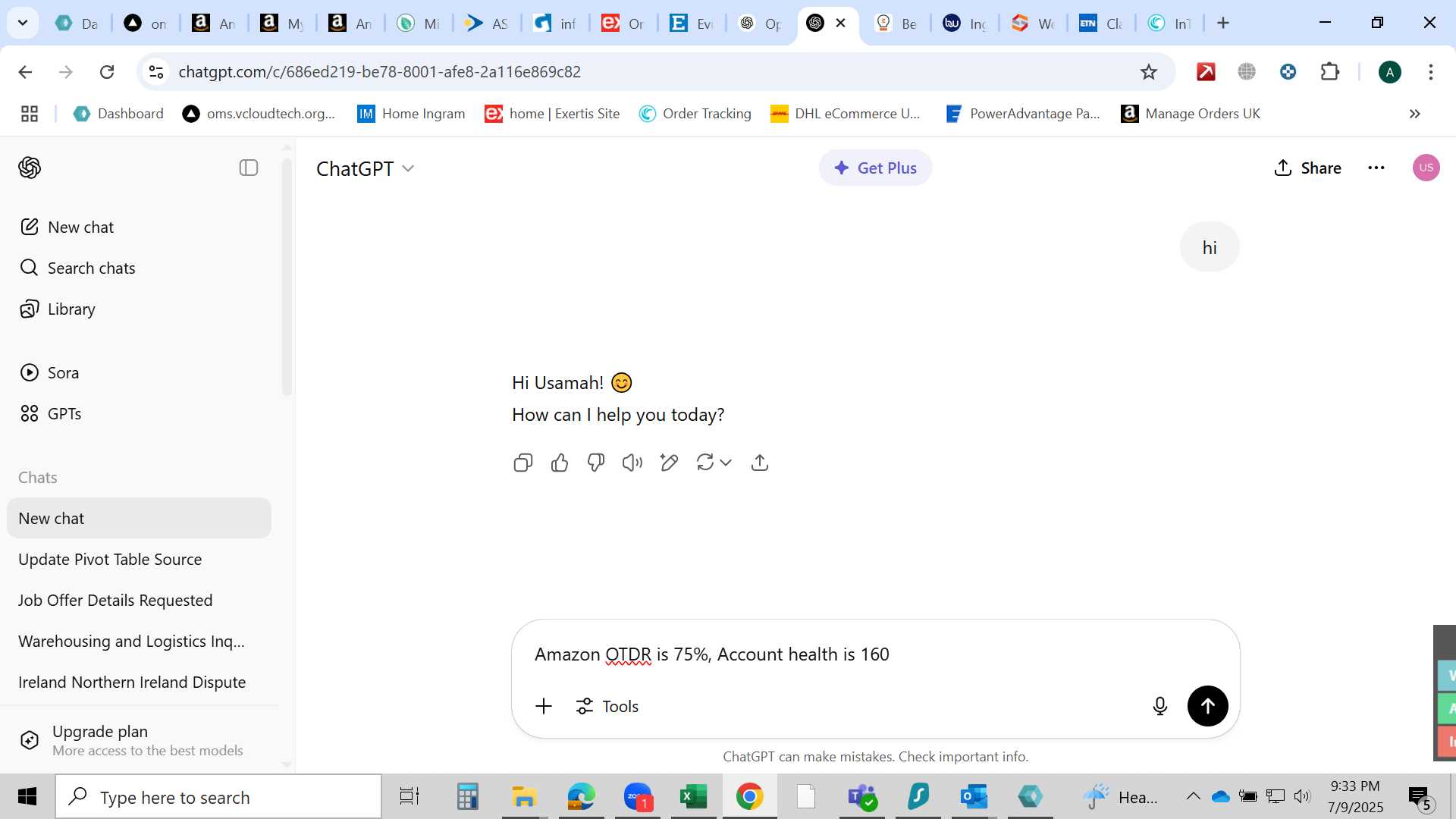Open the Tools menu in the composer
Image resolution: width=1456 pixels, height=819 pixels.
click(x=607, y=706)
